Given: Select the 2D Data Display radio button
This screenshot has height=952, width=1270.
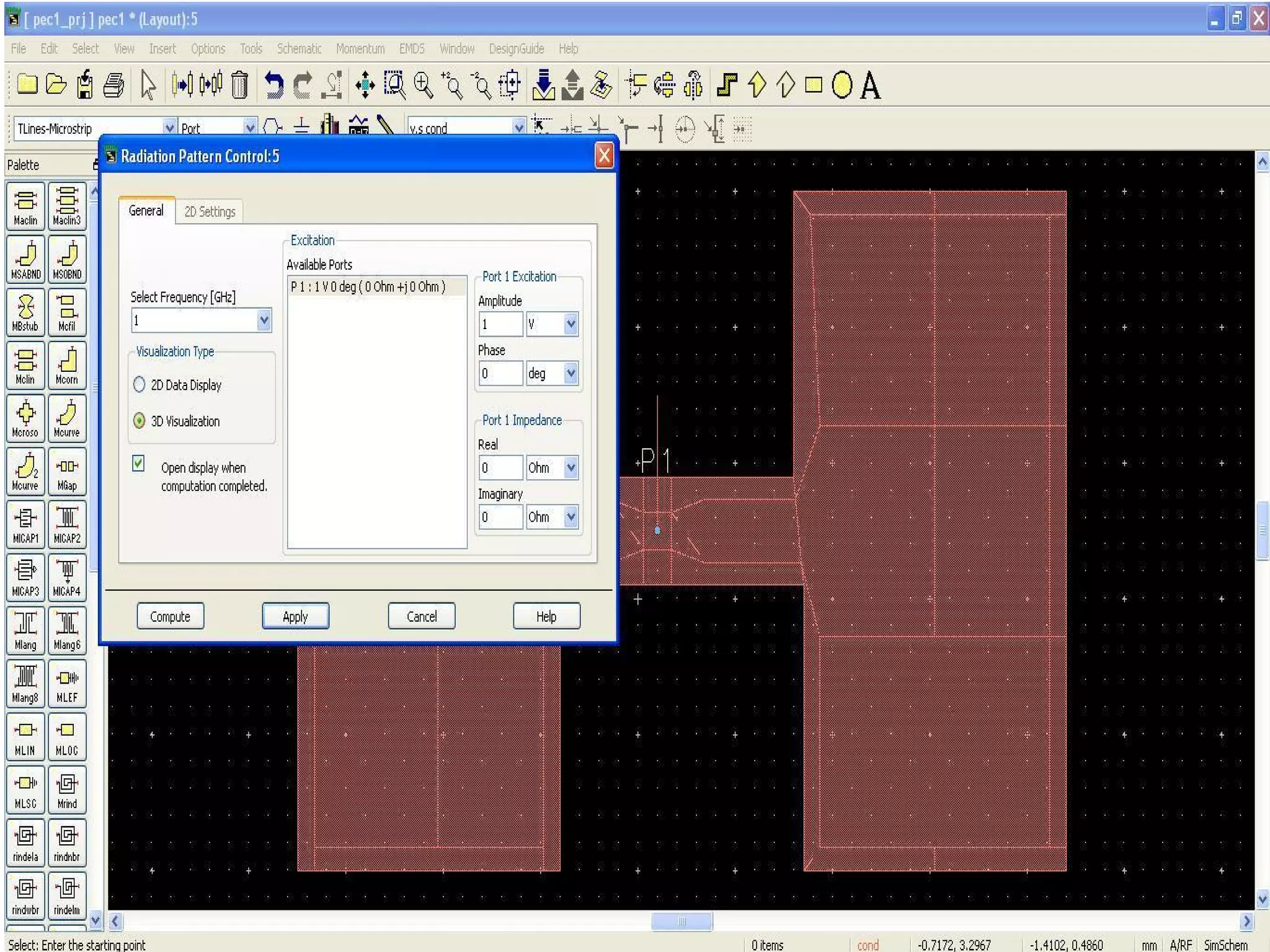Looking at the screenshot, I should coord(140,385).
